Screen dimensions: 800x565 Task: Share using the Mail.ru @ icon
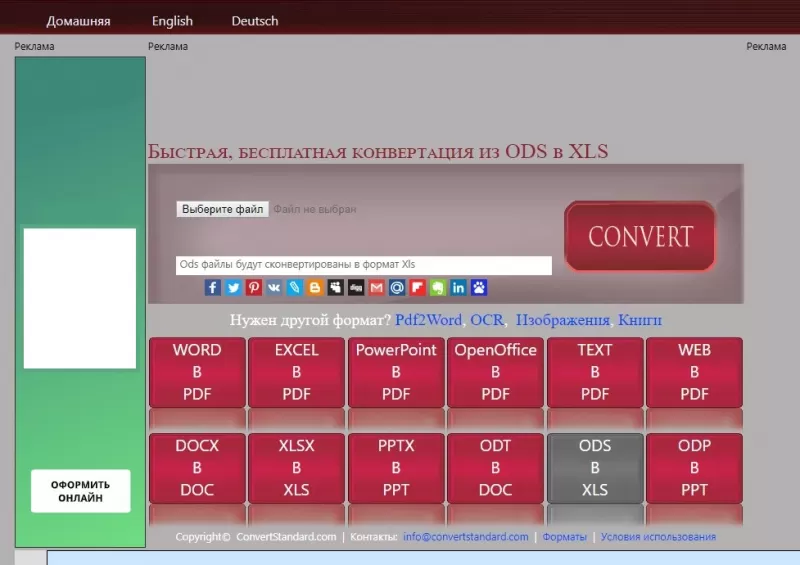pos(397,287)
